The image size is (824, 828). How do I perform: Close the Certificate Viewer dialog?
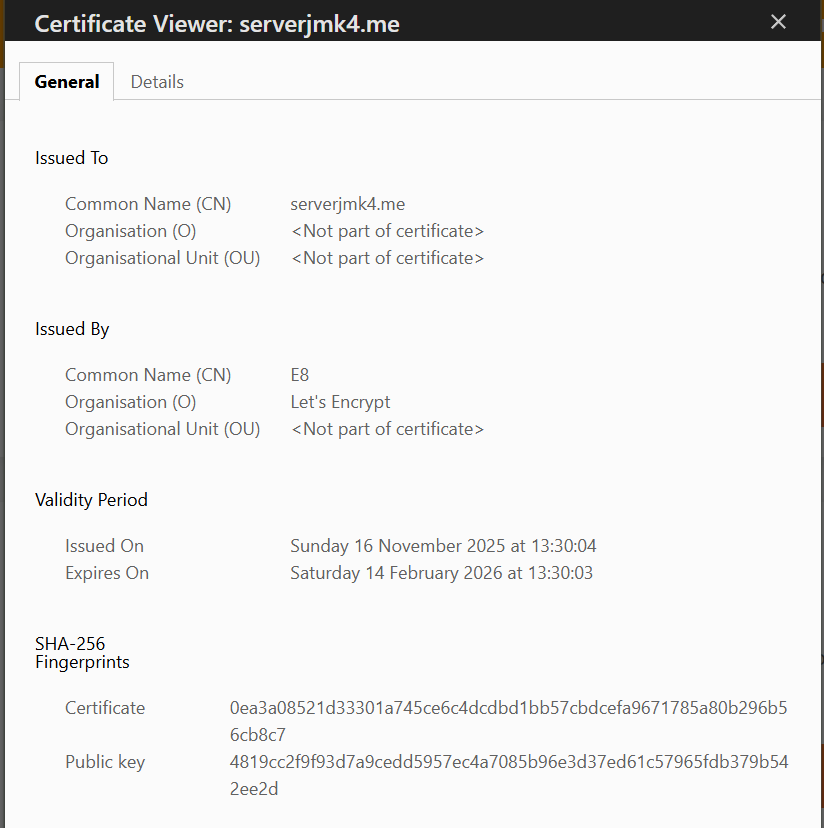pos(778,21)
